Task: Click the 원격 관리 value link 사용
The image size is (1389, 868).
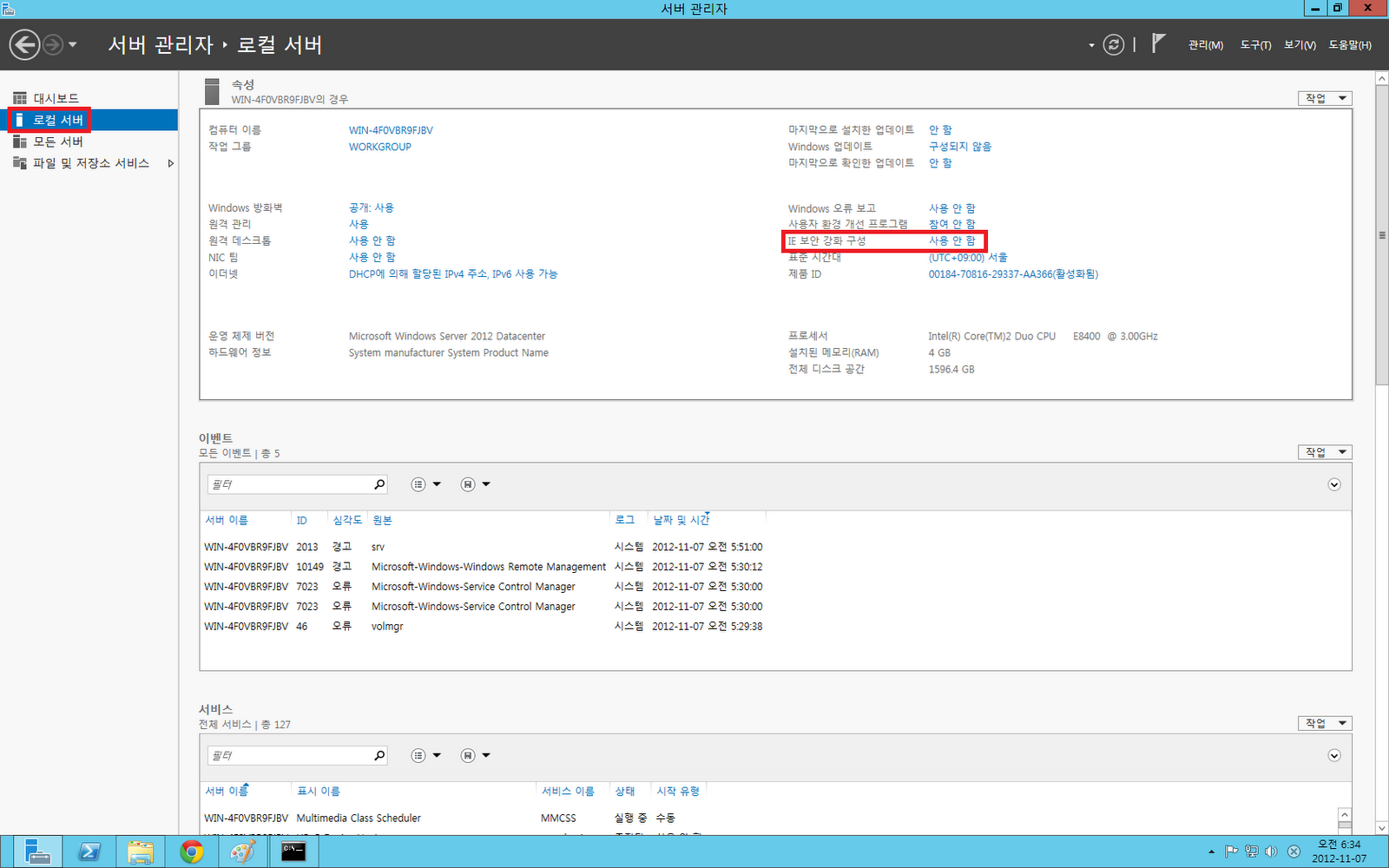Action: [x=359, y=224]
